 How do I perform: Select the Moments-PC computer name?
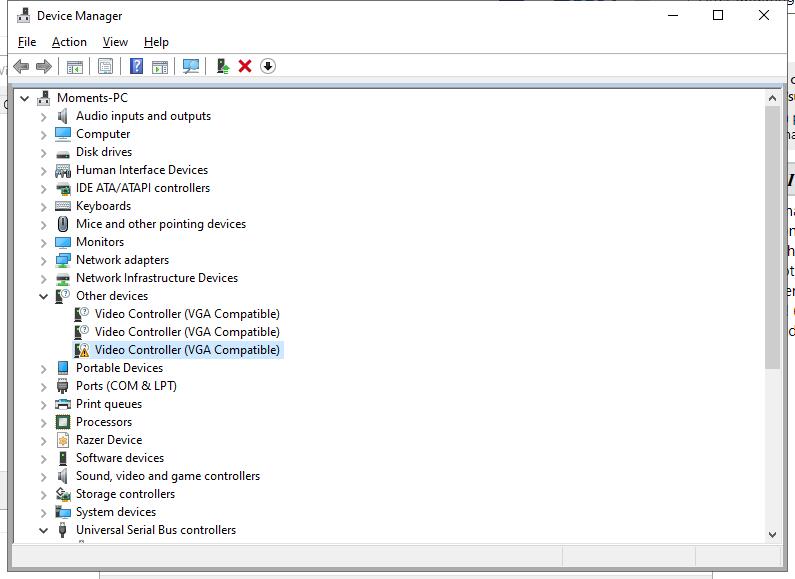pos(92,98)
